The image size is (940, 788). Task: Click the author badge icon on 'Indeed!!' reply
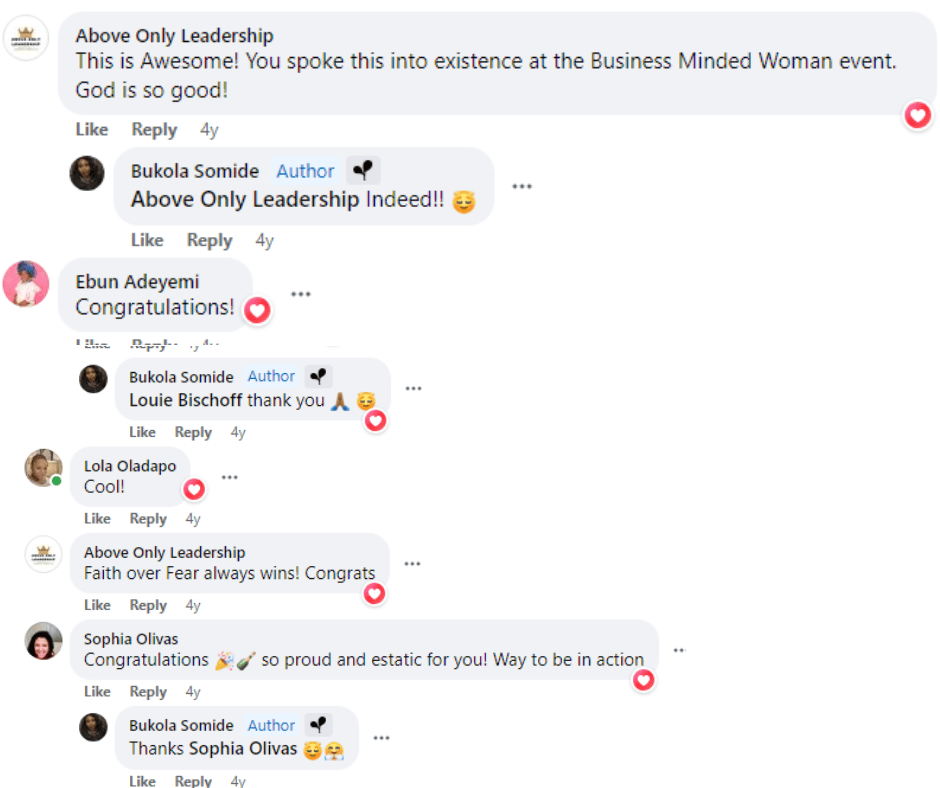pos(363,171)
